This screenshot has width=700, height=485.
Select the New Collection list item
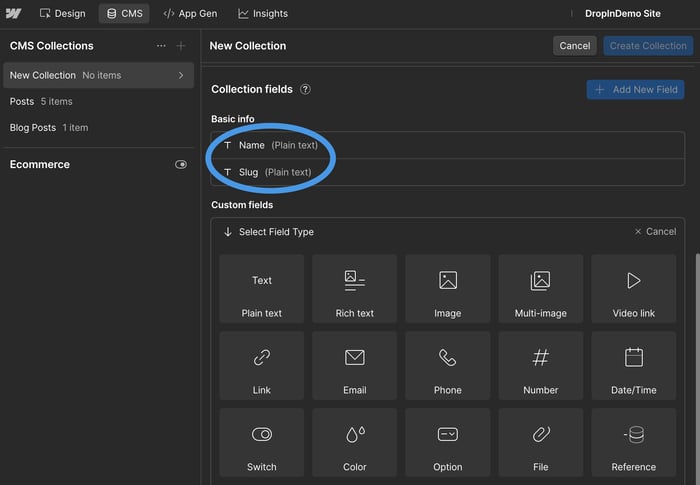pos(98,75)
